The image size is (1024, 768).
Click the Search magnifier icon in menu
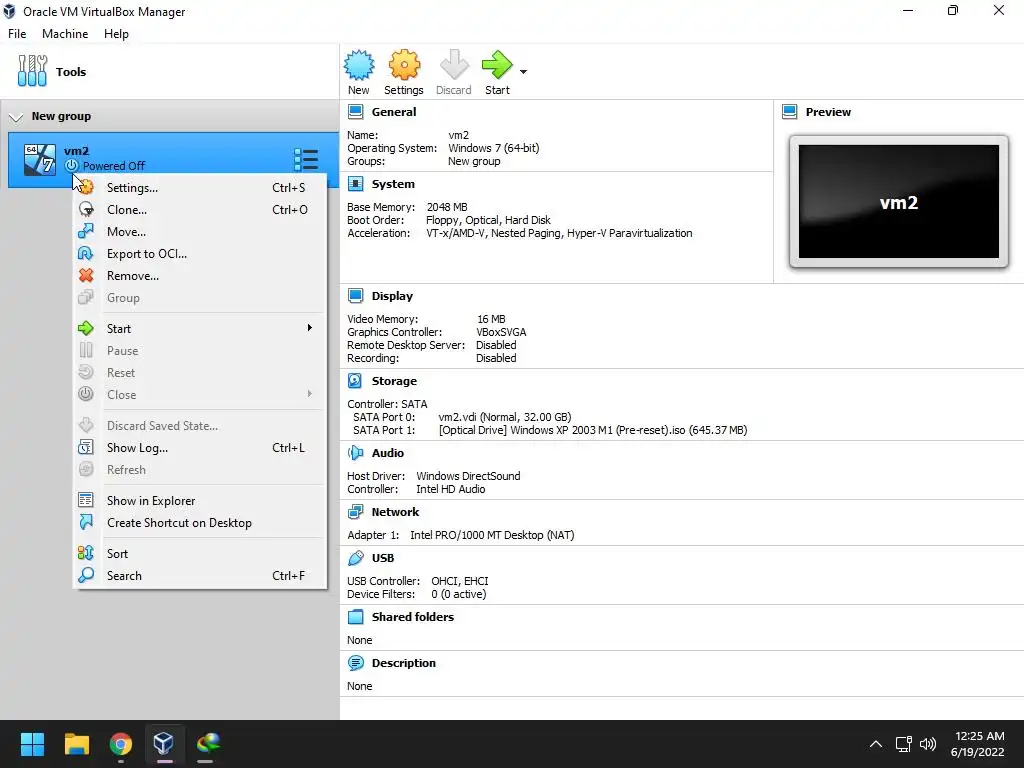[x=86, y=575]
